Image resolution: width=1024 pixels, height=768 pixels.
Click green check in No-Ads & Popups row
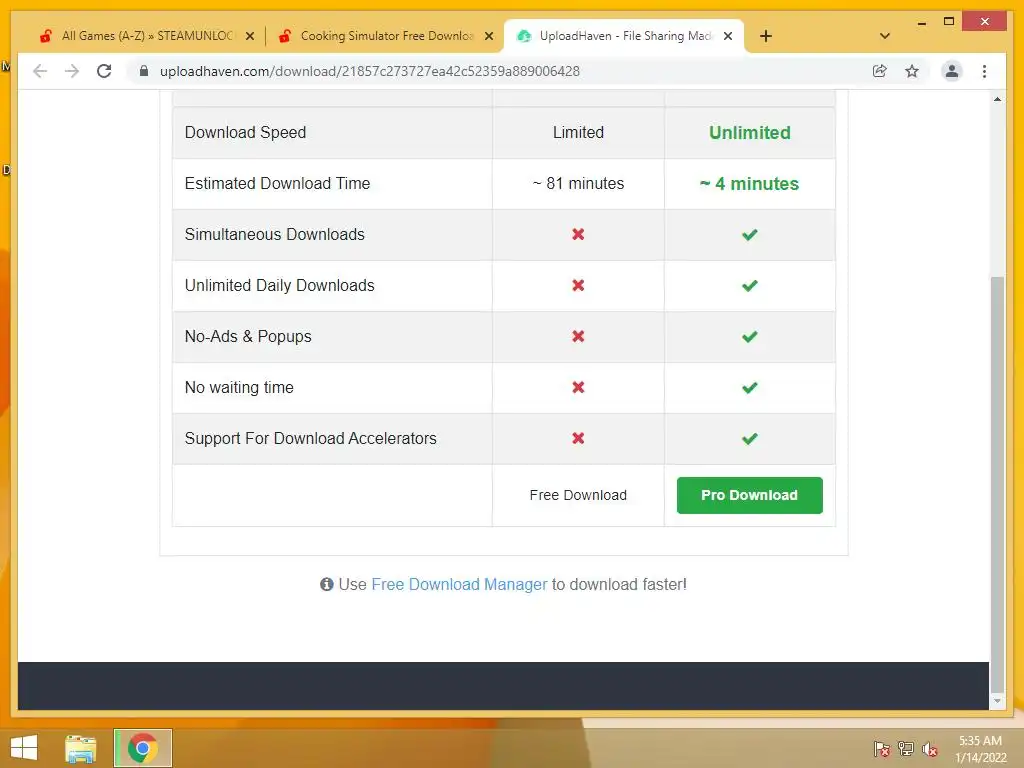point(750,336)
